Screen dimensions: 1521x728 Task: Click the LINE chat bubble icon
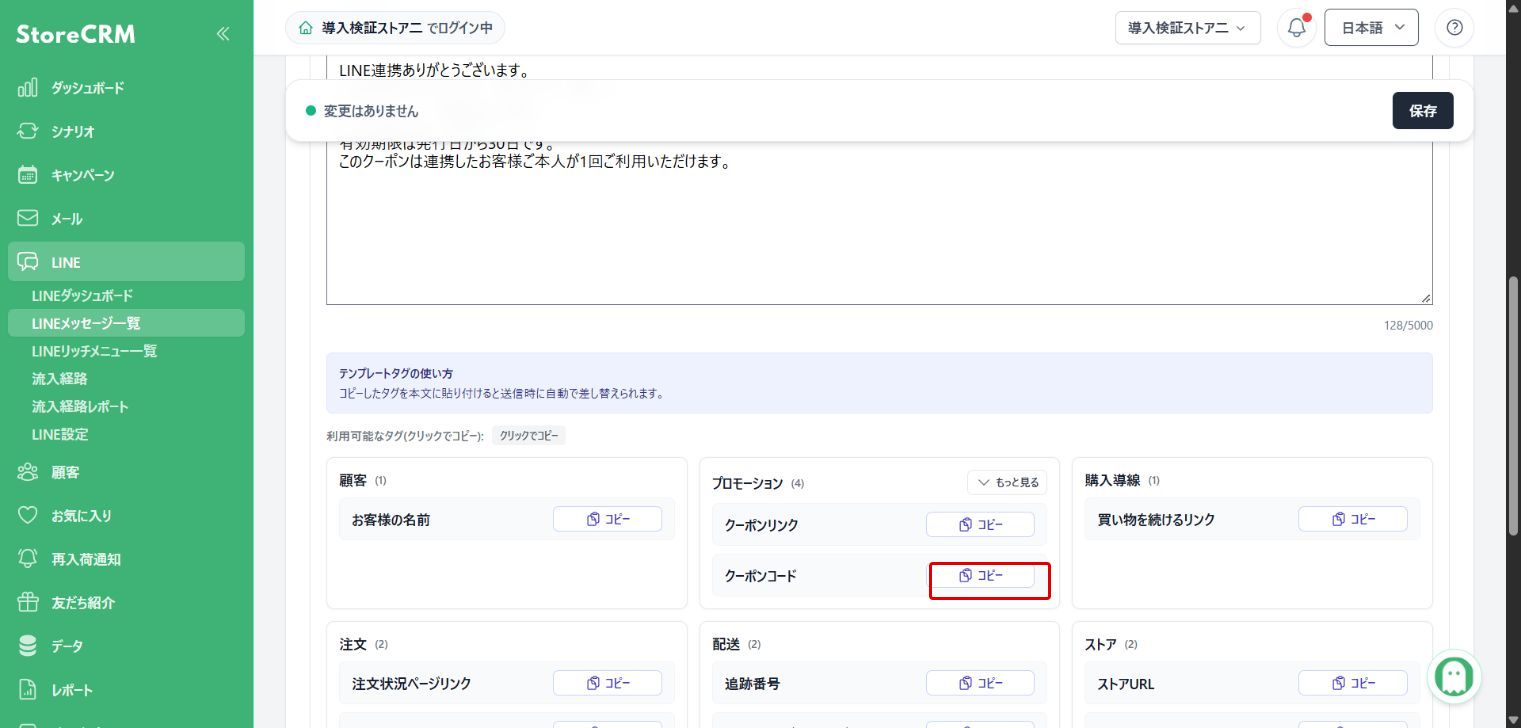28,262
